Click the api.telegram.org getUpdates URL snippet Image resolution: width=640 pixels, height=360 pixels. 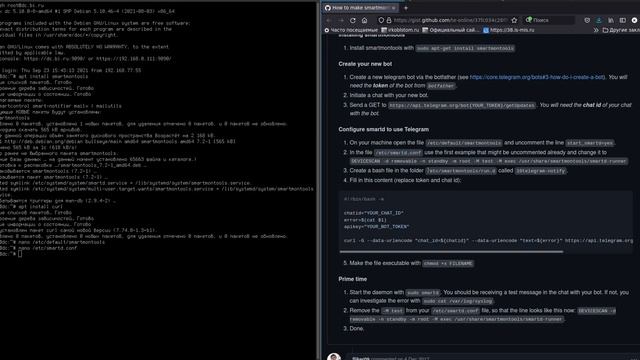click(x=462, y=105)
